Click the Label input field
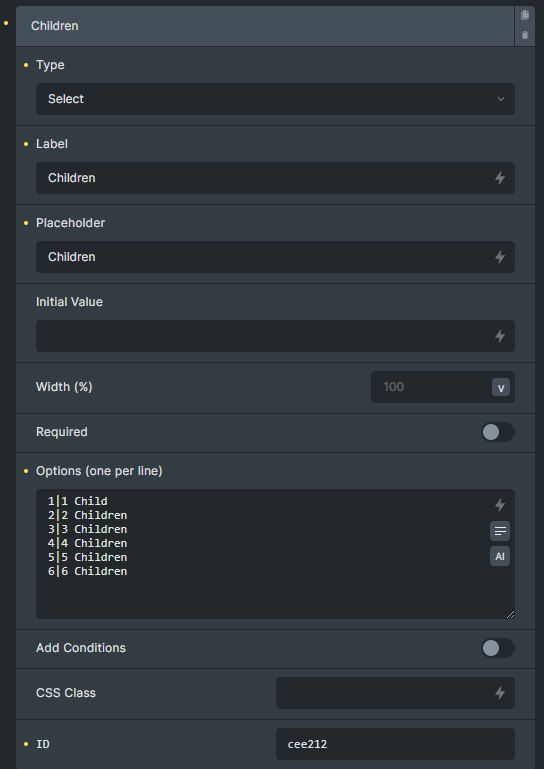 click(x=275, y=178)
